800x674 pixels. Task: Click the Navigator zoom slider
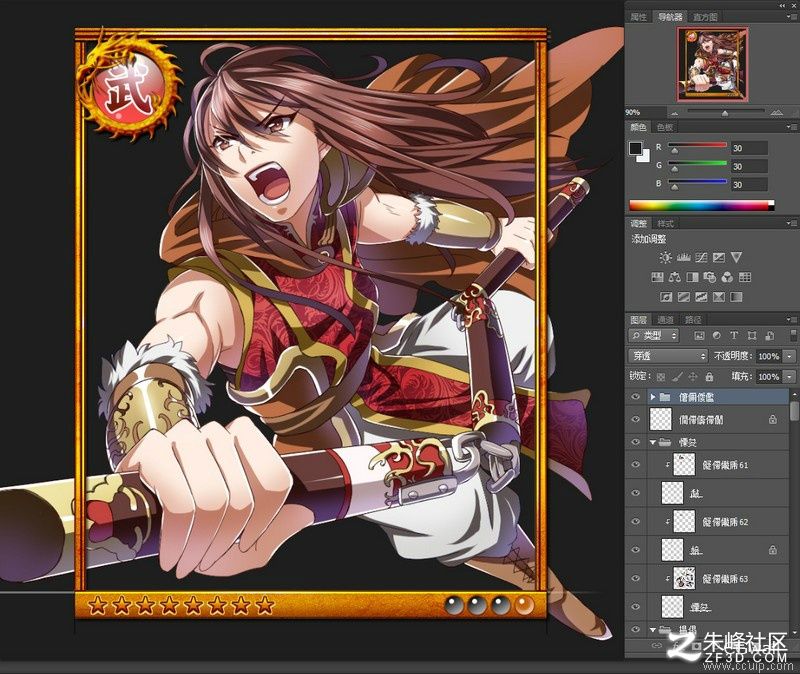click(724, 112)
